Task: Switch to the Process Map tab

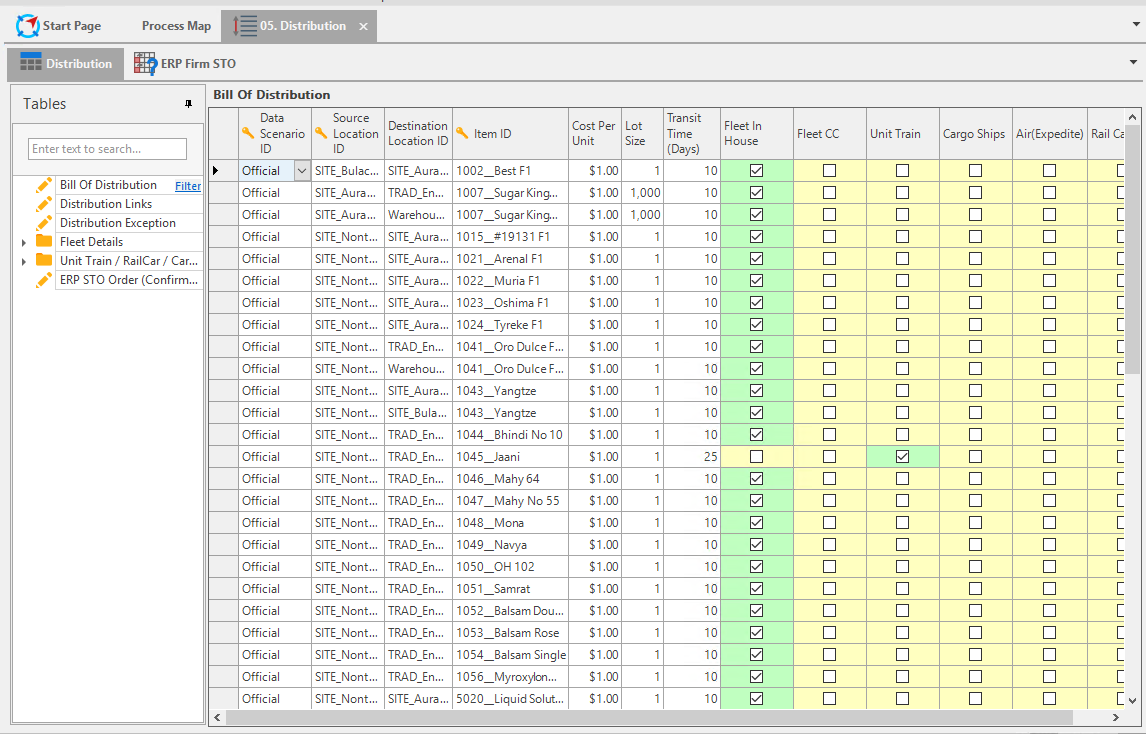Action: (x=176, y=26)
